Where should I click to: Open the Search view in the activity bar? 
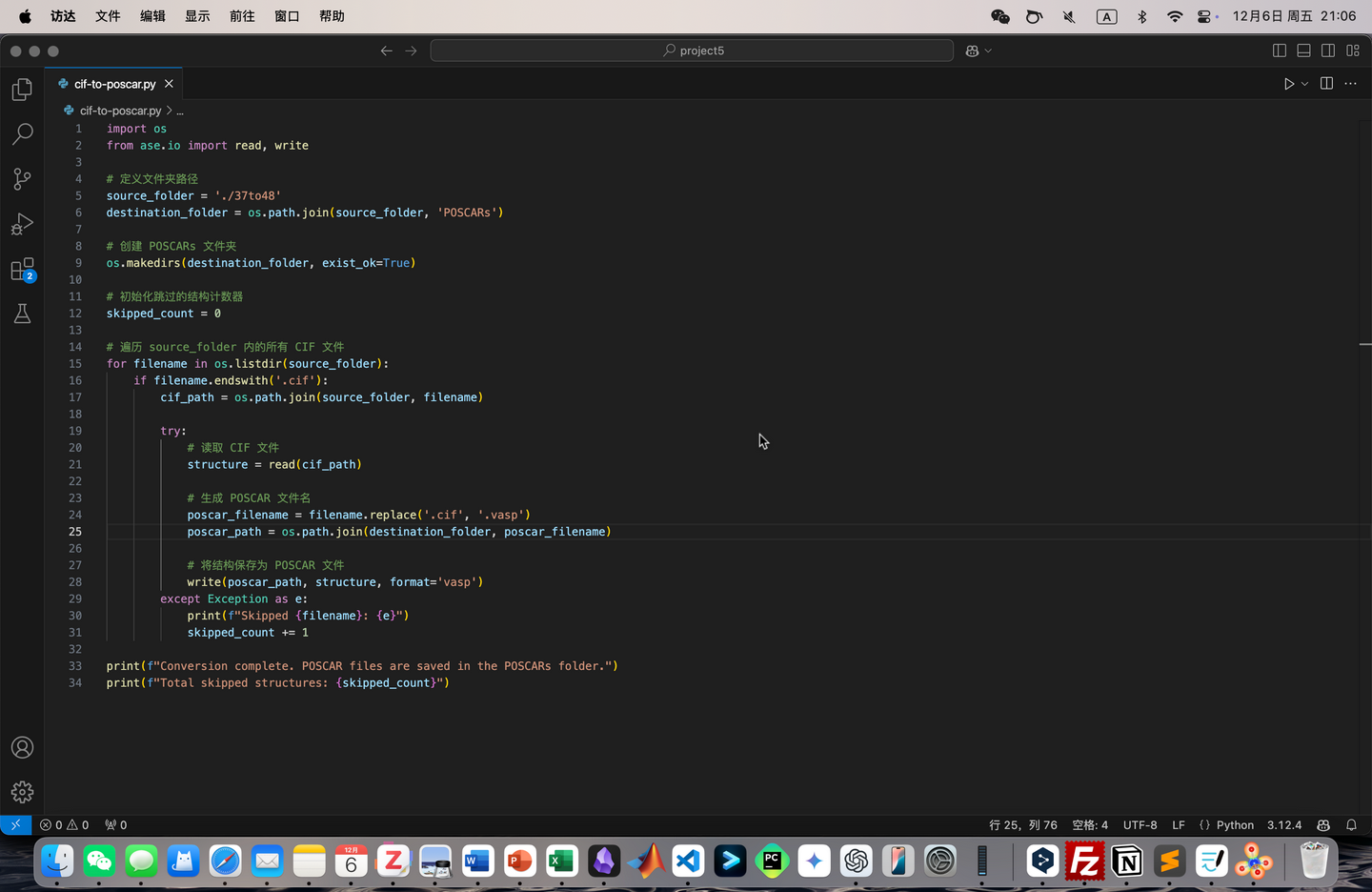22,134
